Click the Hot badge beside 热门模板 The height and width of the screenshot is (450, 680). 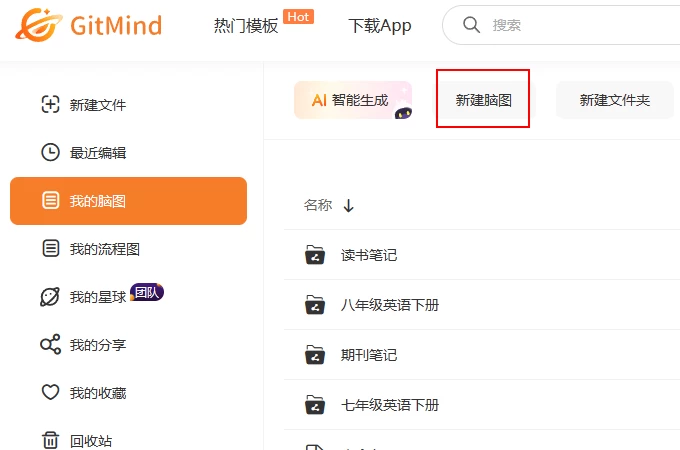pos(298,17)
